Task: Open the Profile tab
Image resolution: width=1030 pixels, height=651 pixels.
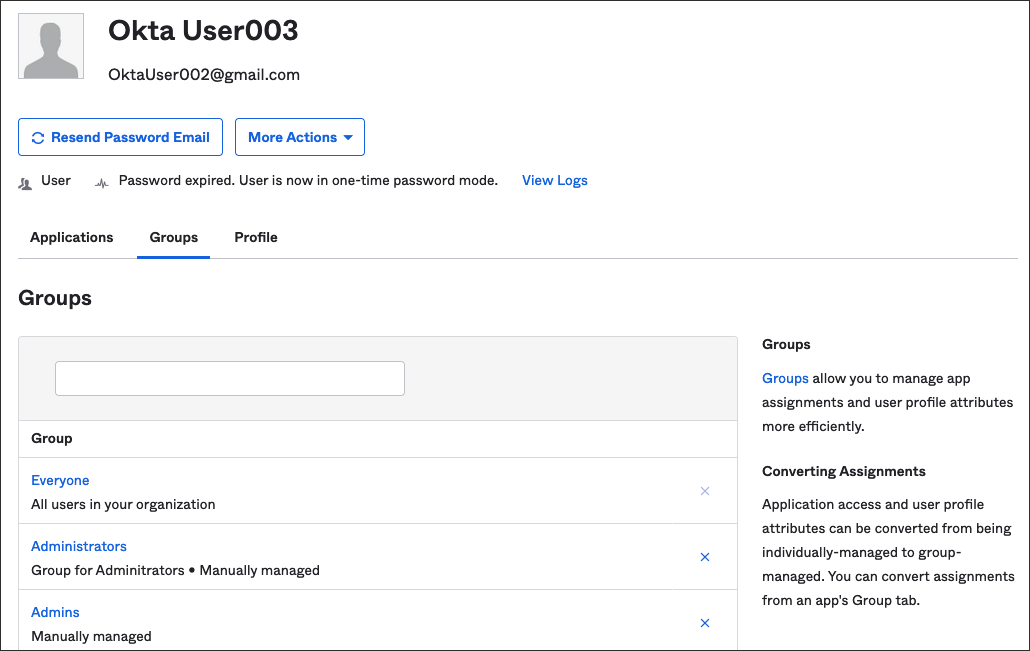Action: (x=255, y=237)
